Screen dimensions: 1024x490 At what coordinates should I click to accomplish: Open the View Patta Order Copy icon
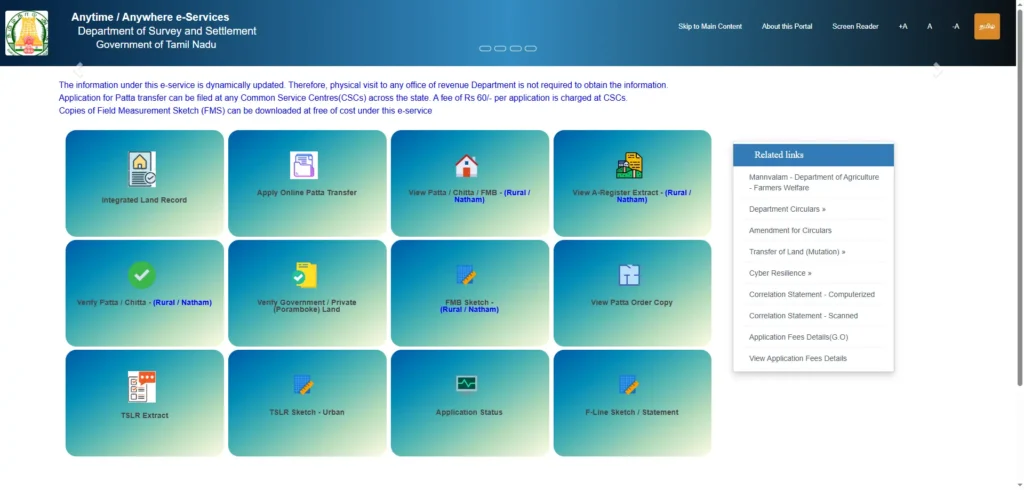coord(629,275)
